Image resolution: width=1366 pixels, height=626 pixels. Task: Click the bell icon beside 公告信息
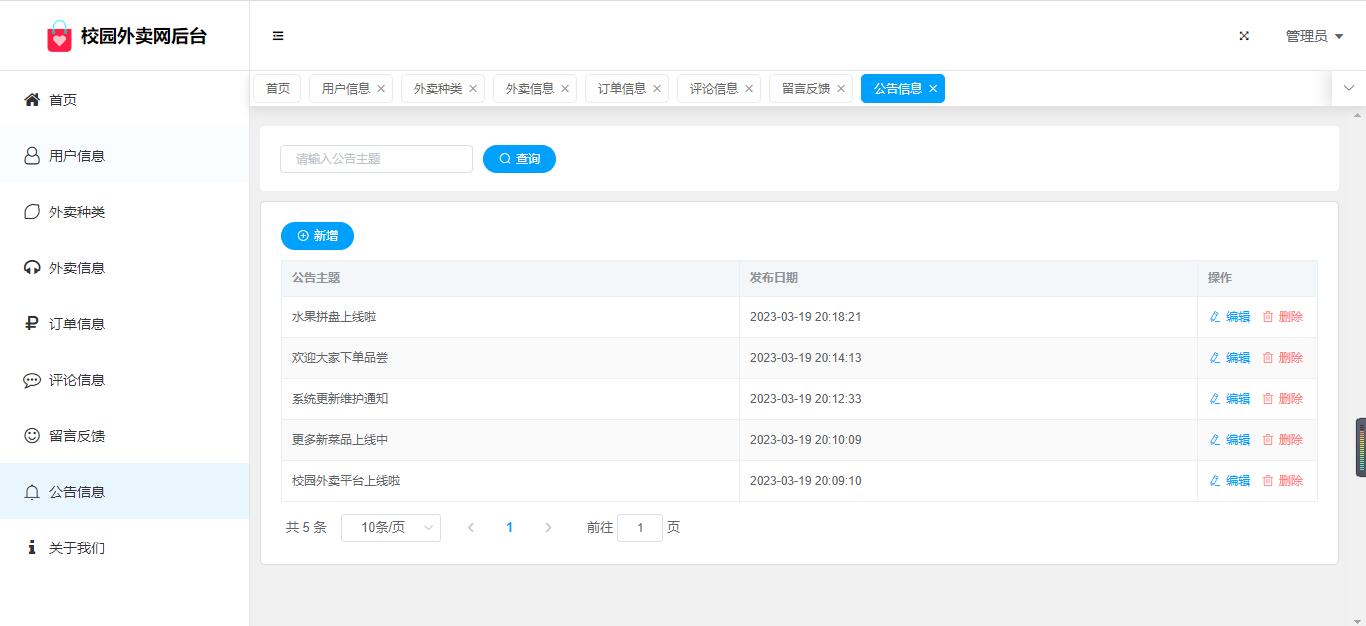32,492
